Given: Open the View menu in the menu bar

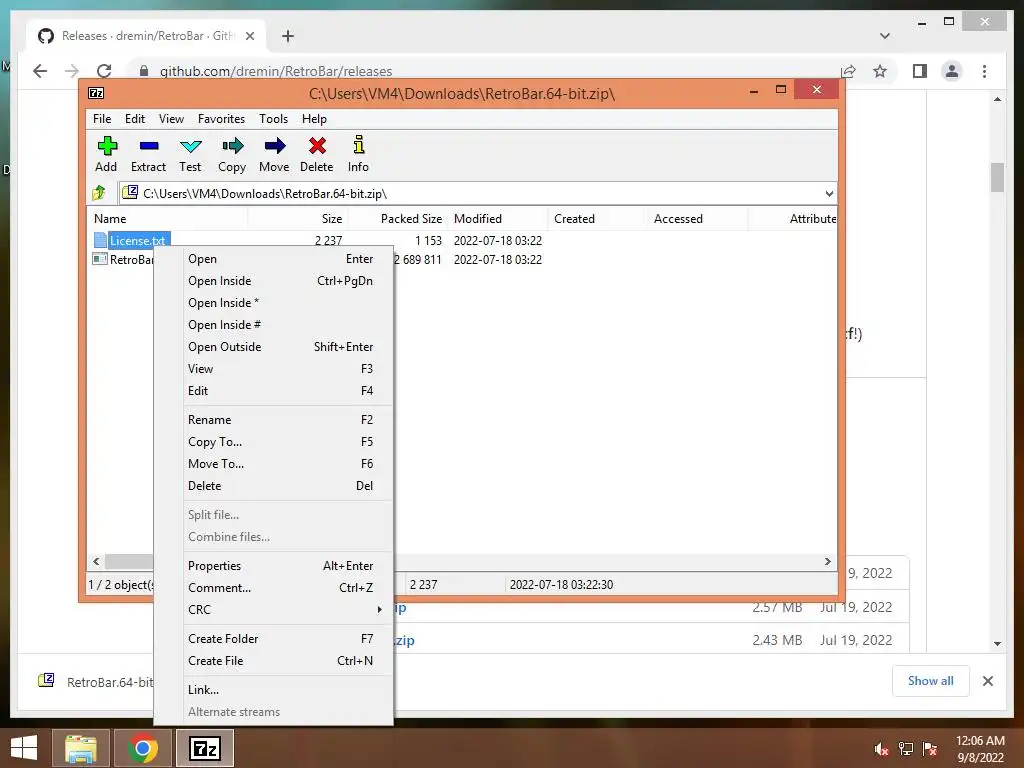Looking at the screenshot, I should coord(171,119).
